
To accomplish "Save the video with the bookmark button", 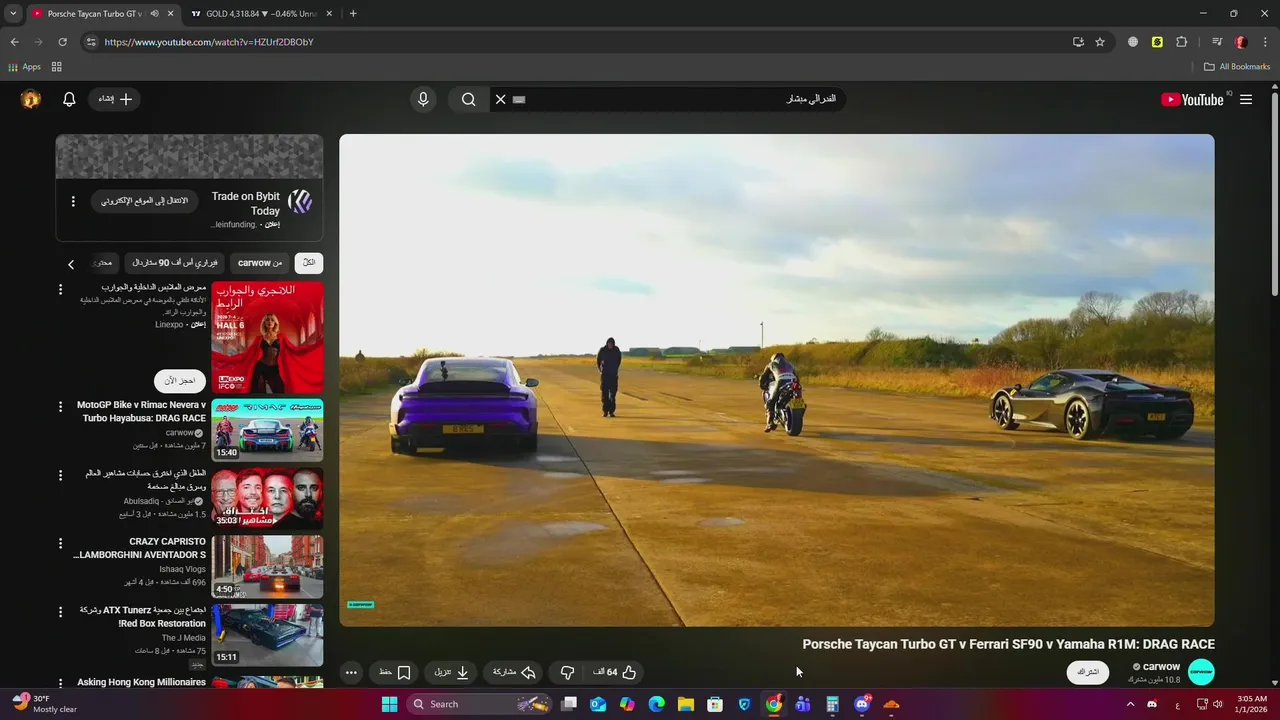I will tap(394, 672).
